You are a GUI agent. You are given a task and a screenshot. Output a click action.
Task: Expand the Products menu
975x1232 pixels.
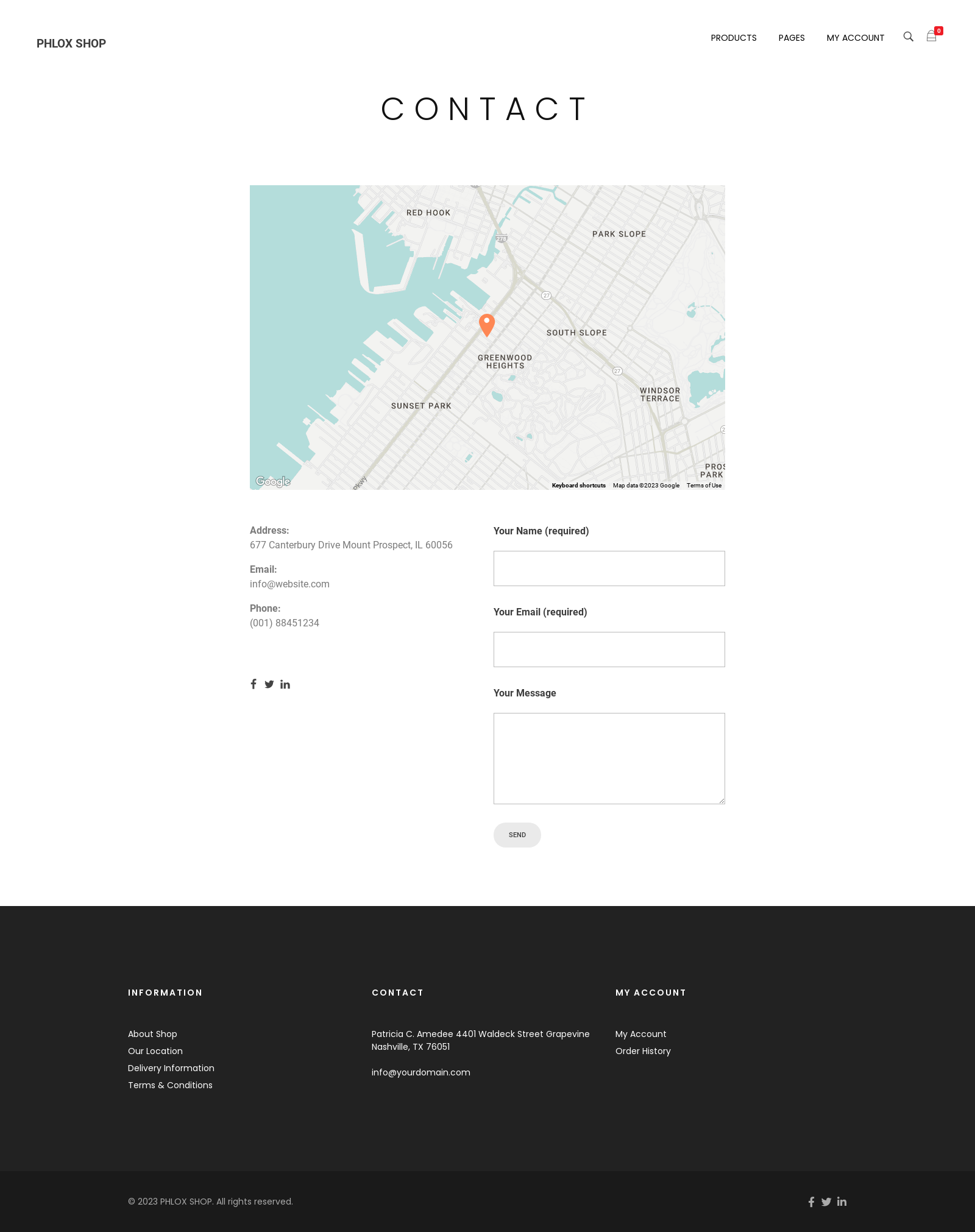pos(734,38)
